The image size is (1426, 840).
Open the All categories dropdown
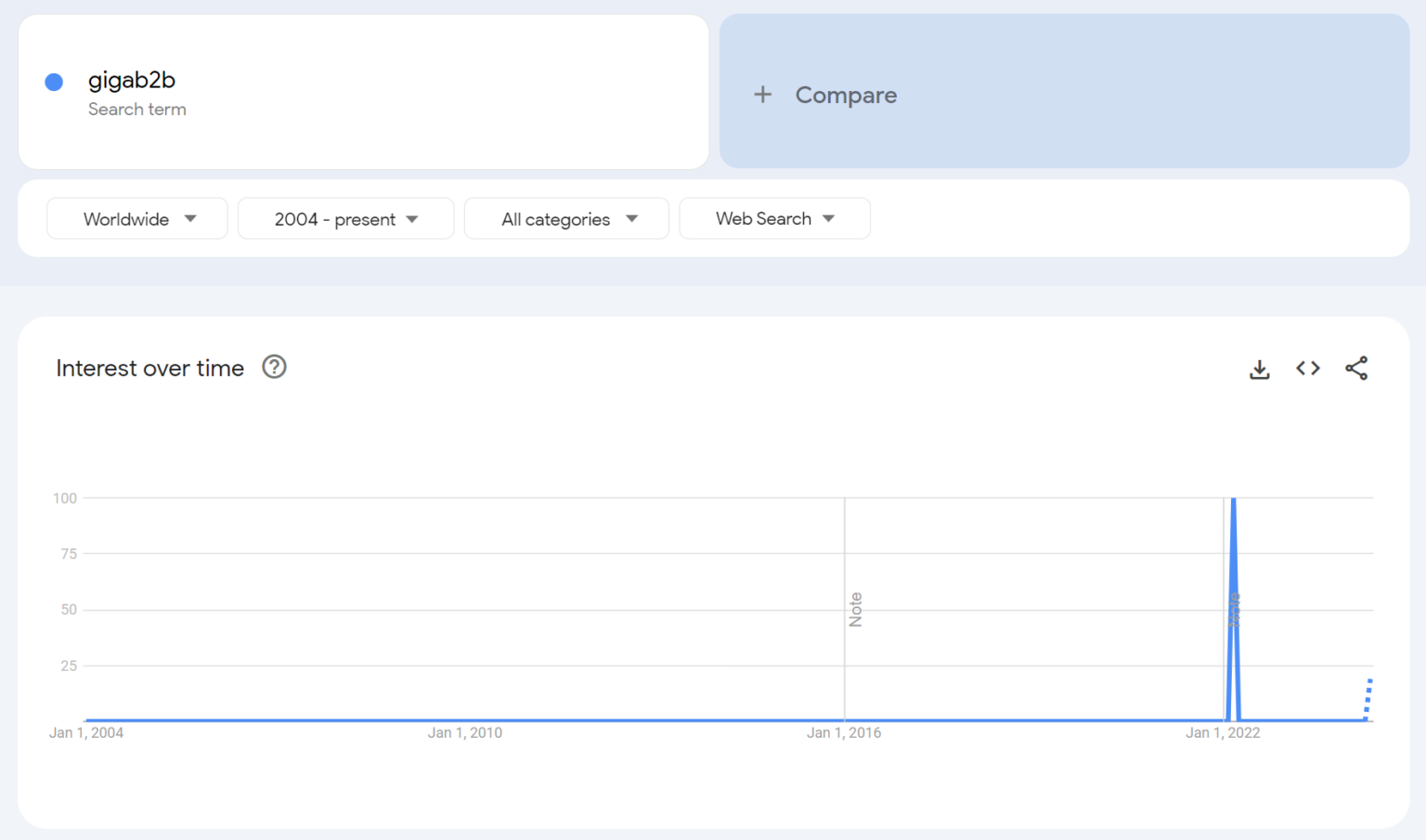click(x=566, y=218)
